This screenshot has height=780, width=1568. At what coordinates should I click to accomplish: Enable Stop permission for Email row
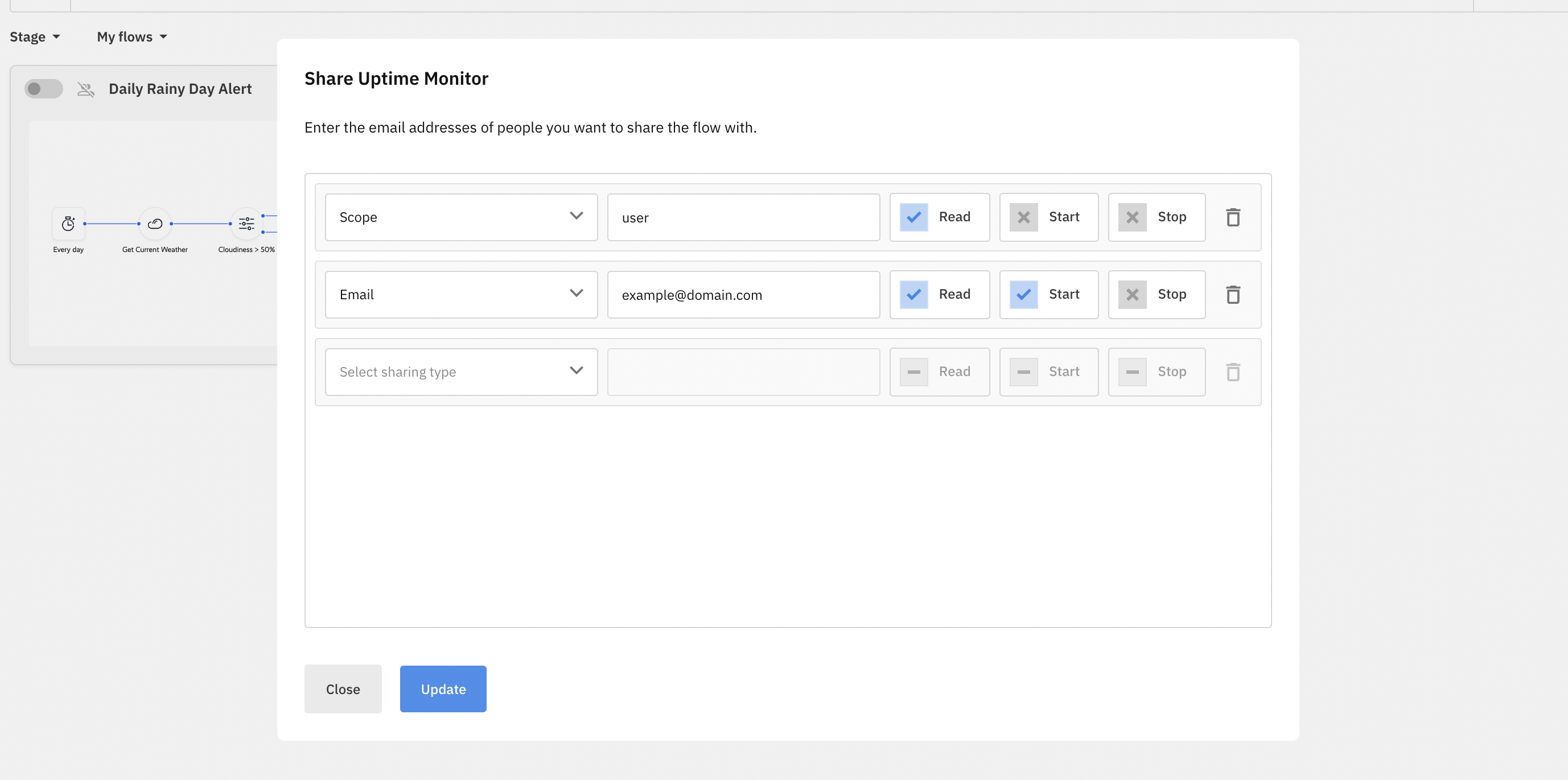click(x=1131, y=295)
